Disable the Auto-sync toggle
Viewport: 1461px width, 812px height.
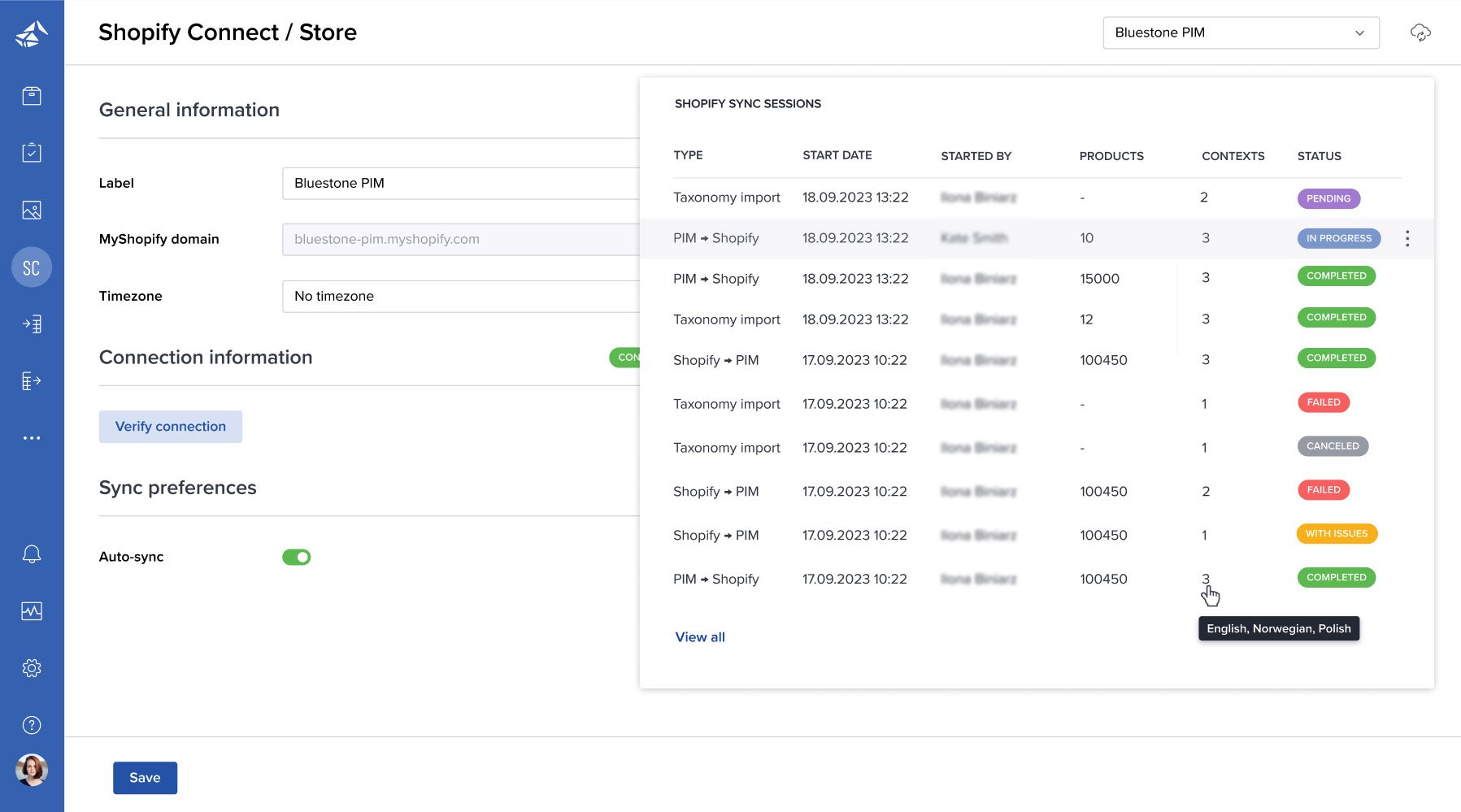[296, 557]
